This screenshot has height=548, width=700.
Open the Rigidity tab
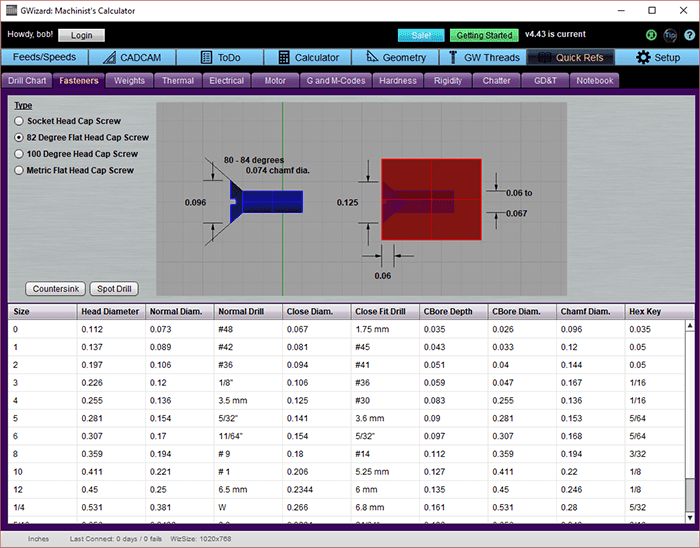tap(448, 81)
